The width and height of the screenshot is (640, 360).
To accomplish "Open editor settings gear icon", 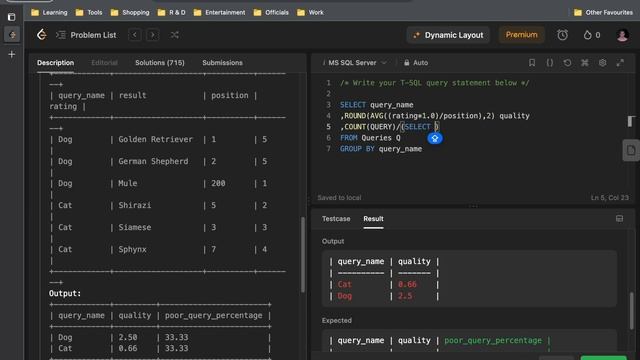I will pos(602,63).
